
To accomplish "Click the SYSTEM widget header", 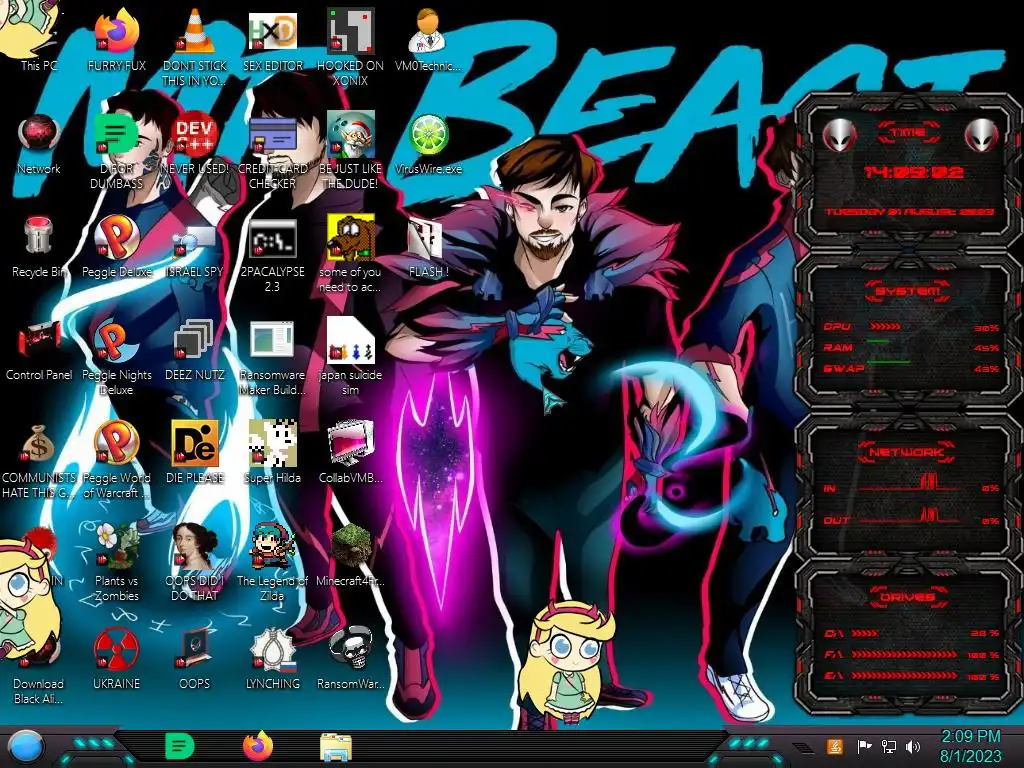I will pyautogui.click(x=908, y=291).
